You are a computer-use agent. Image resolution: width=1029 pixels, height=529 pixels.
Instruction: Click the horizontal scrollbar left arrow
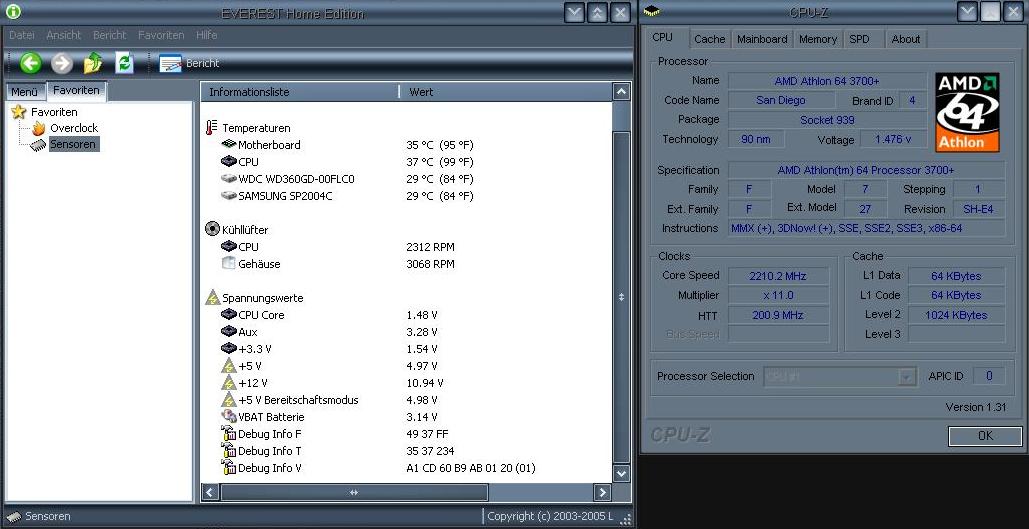click(x=210, y=492)
